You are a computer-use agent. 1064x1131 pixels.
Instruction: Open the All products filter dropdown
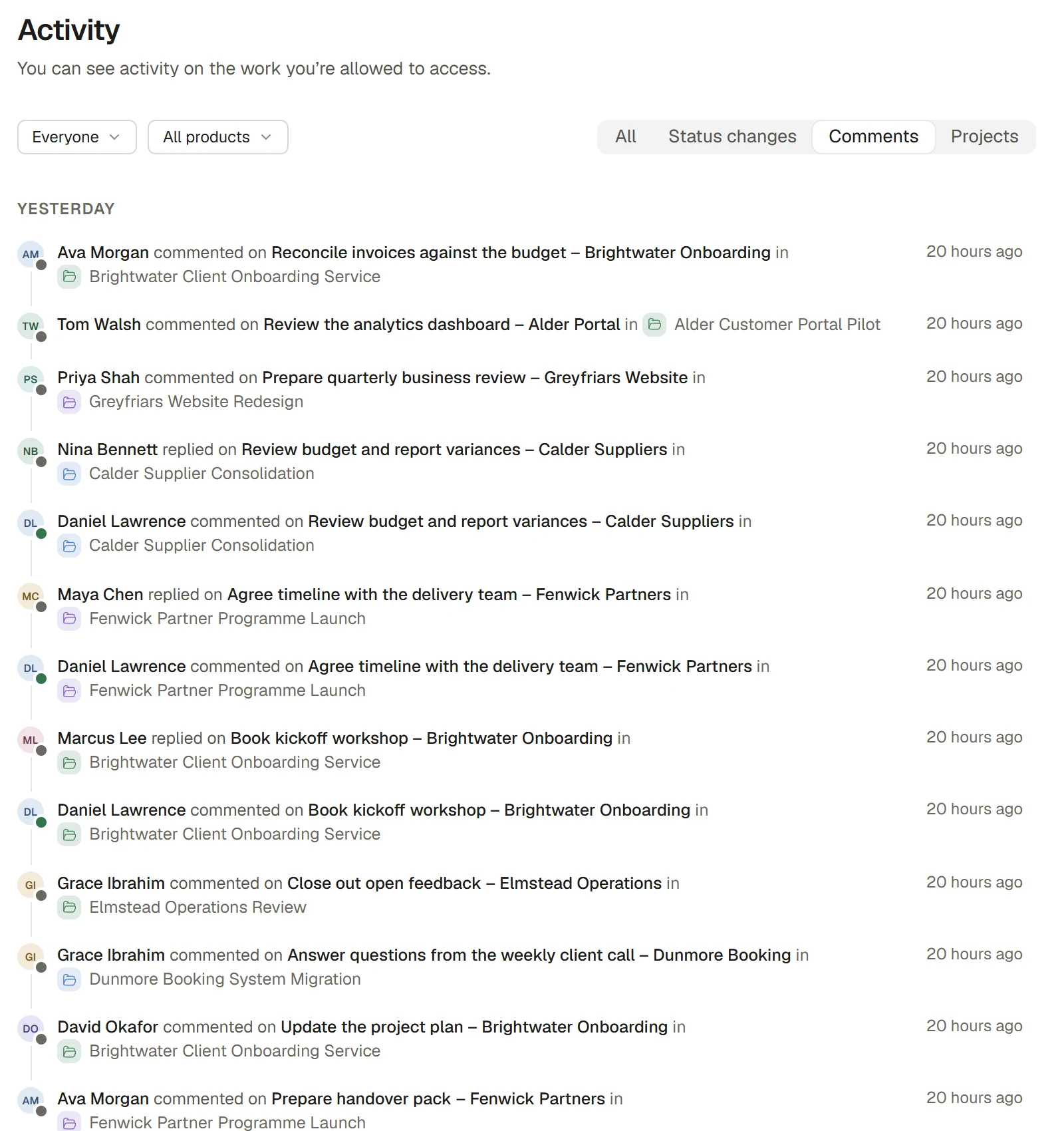click(218, 137)
